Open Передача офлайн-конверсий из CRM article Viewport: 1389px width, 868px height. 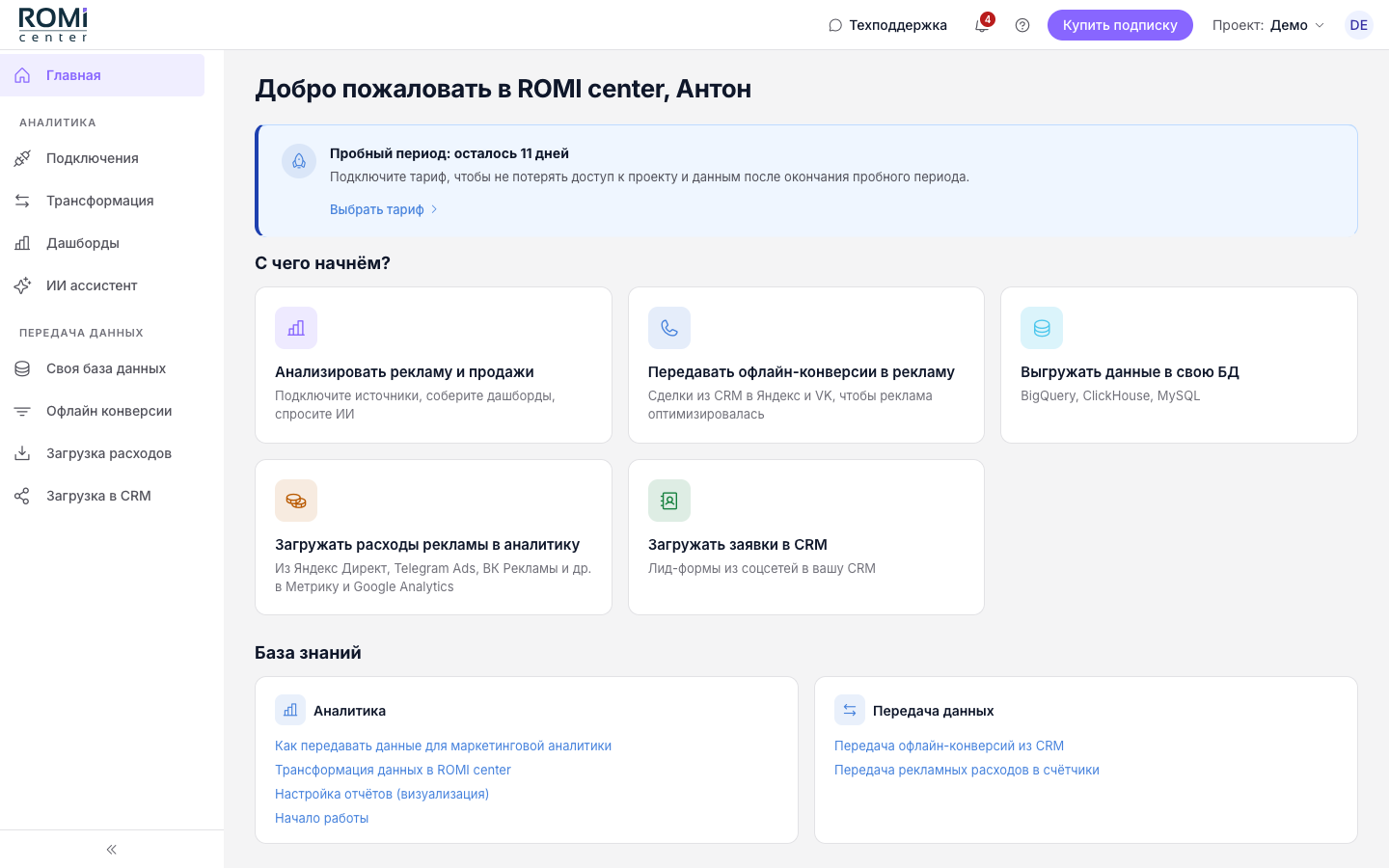pos(949,746)
